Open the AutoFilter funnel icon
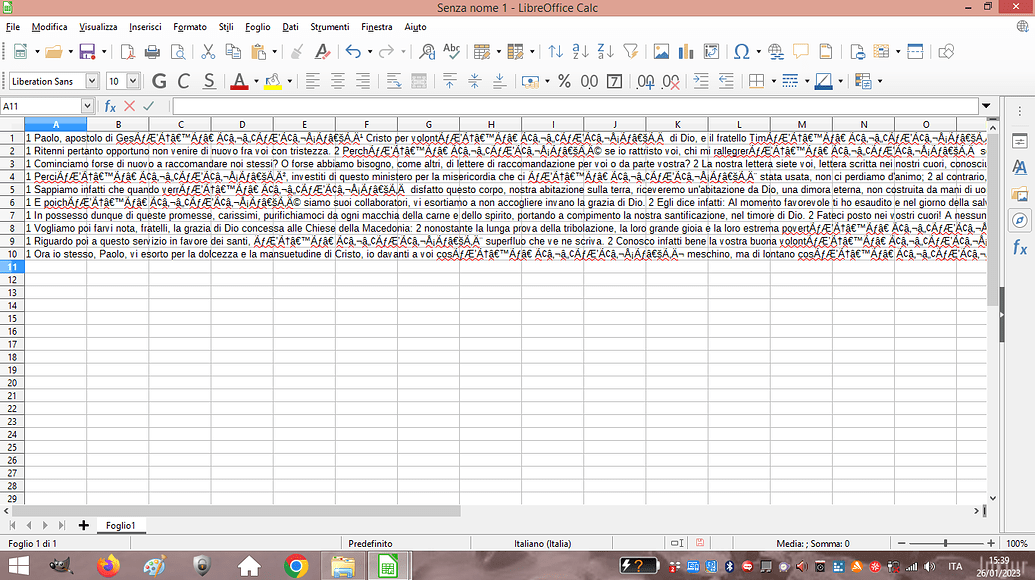 coord(630,52)
